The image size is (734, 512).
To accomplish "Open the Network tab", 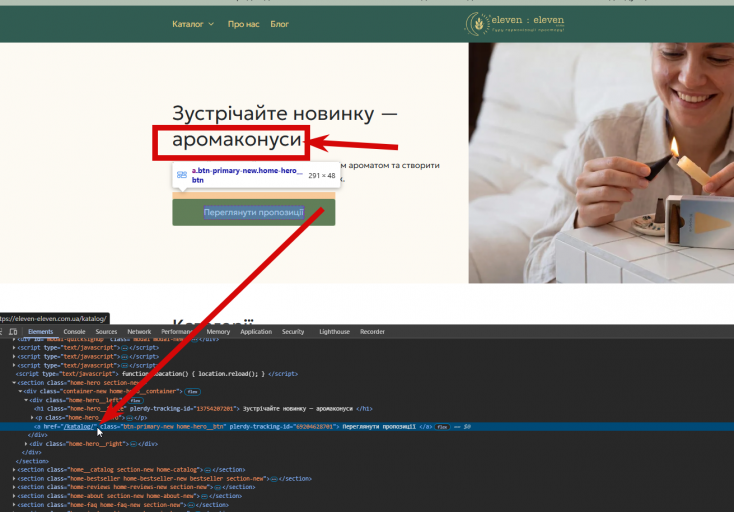I will coord(139,331).
